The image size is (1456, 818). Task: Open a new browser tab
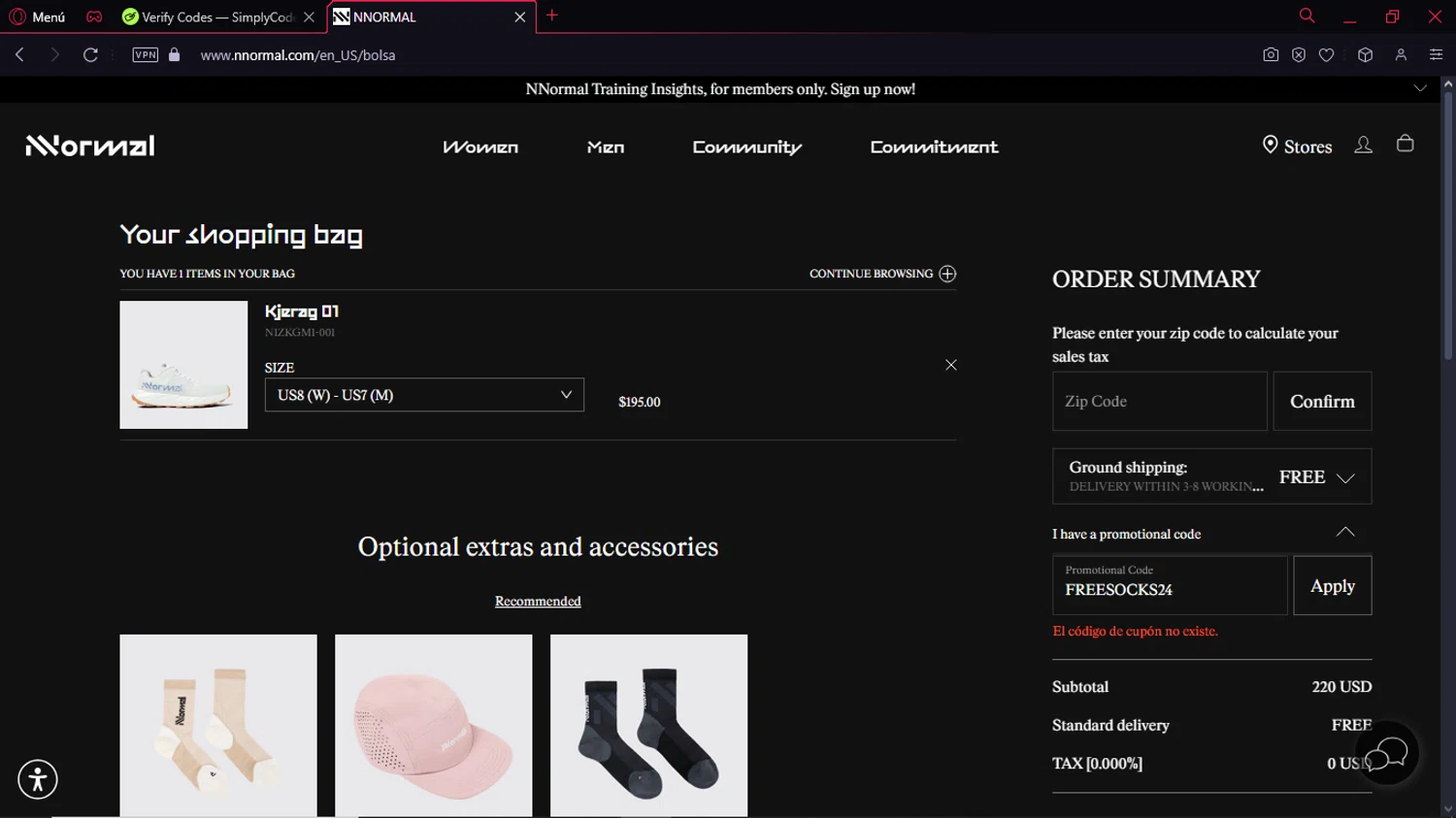pos(552,16)
